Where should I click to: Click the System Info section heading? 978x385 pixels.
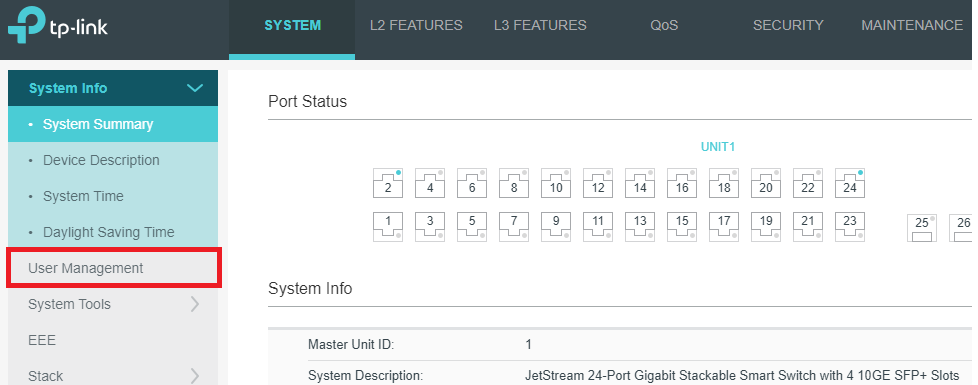tap(310, 288)
